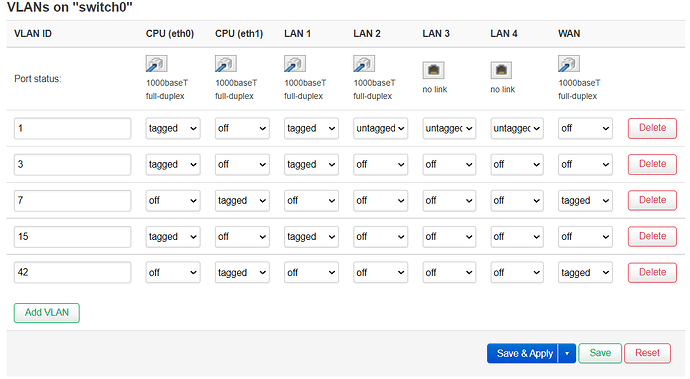Open LAN 3 dropdown for VLAN 7

(x=449, y=201)
